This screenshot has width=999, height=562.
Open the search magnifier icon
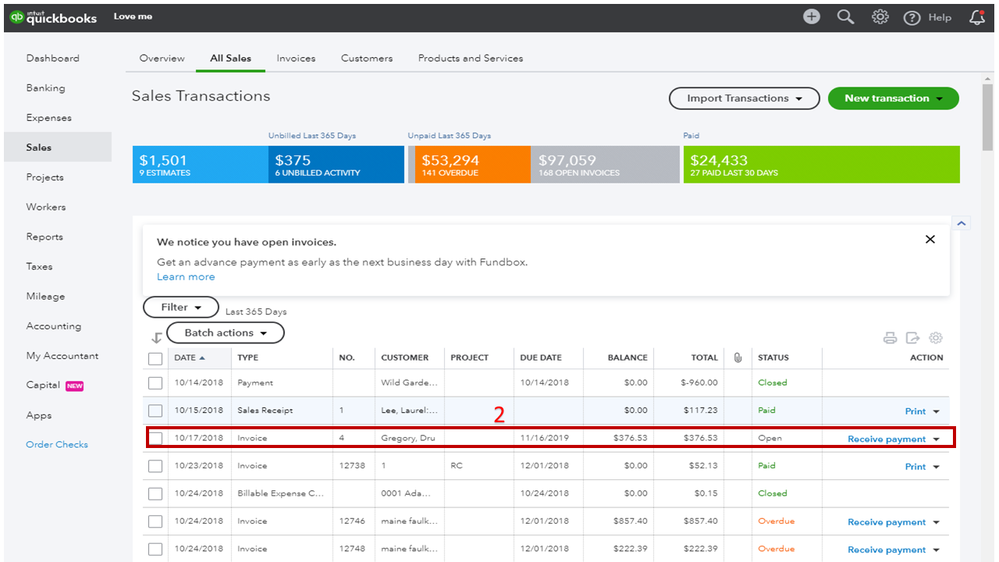pos(845,17)
